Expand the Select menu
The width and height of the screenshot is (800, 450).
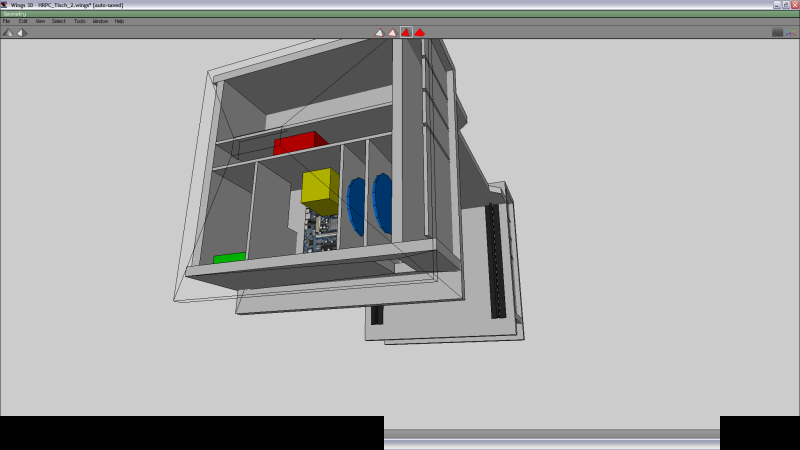(x=58, y=21)
